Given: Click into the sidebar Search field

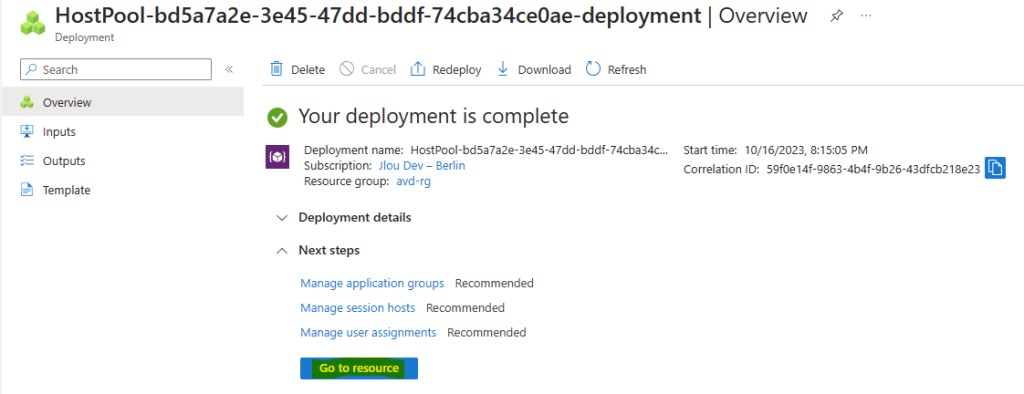Looking at the screenshot, I should (x=116, y=69).
